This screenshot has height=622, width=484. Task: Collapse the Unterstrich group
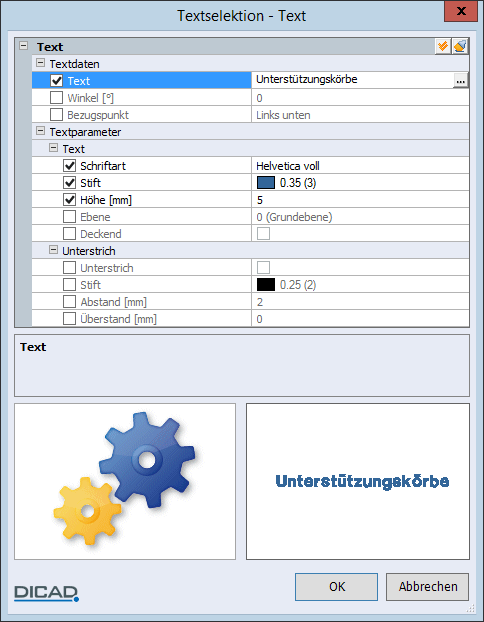tap(53, 250)
